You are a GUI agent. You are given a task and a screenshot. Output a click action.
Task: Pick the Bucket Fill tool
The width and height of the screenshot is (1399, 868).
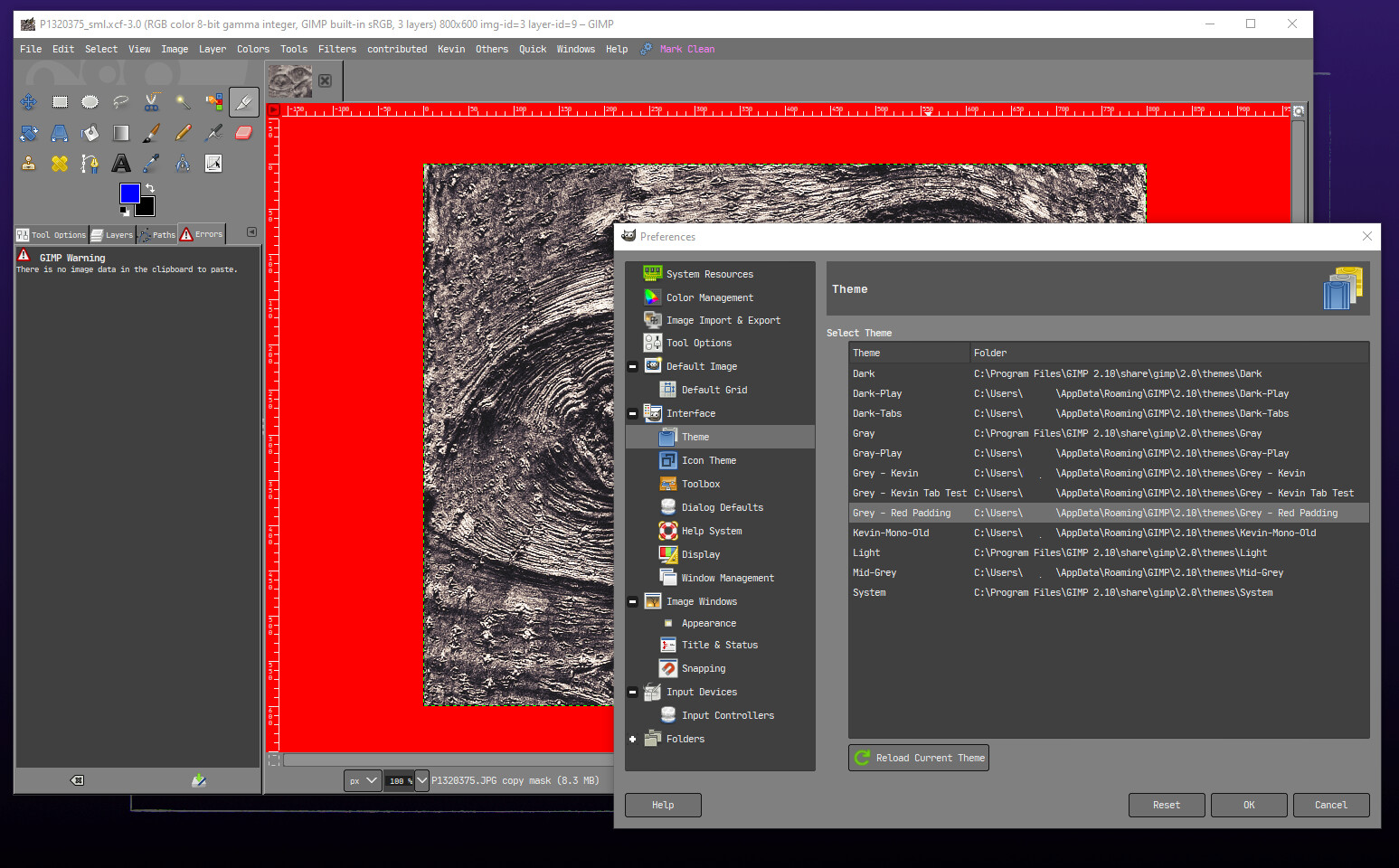(90, 133)
